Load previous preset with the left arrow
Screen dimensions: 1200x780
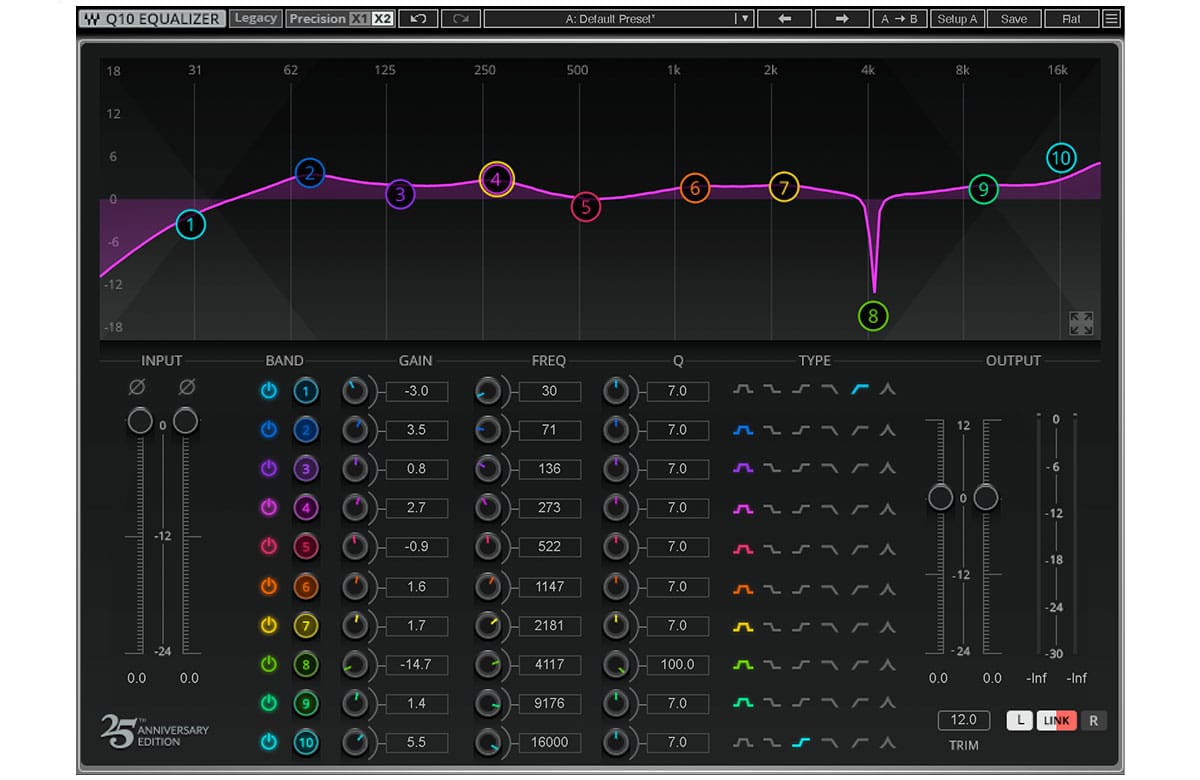(785, 18)
